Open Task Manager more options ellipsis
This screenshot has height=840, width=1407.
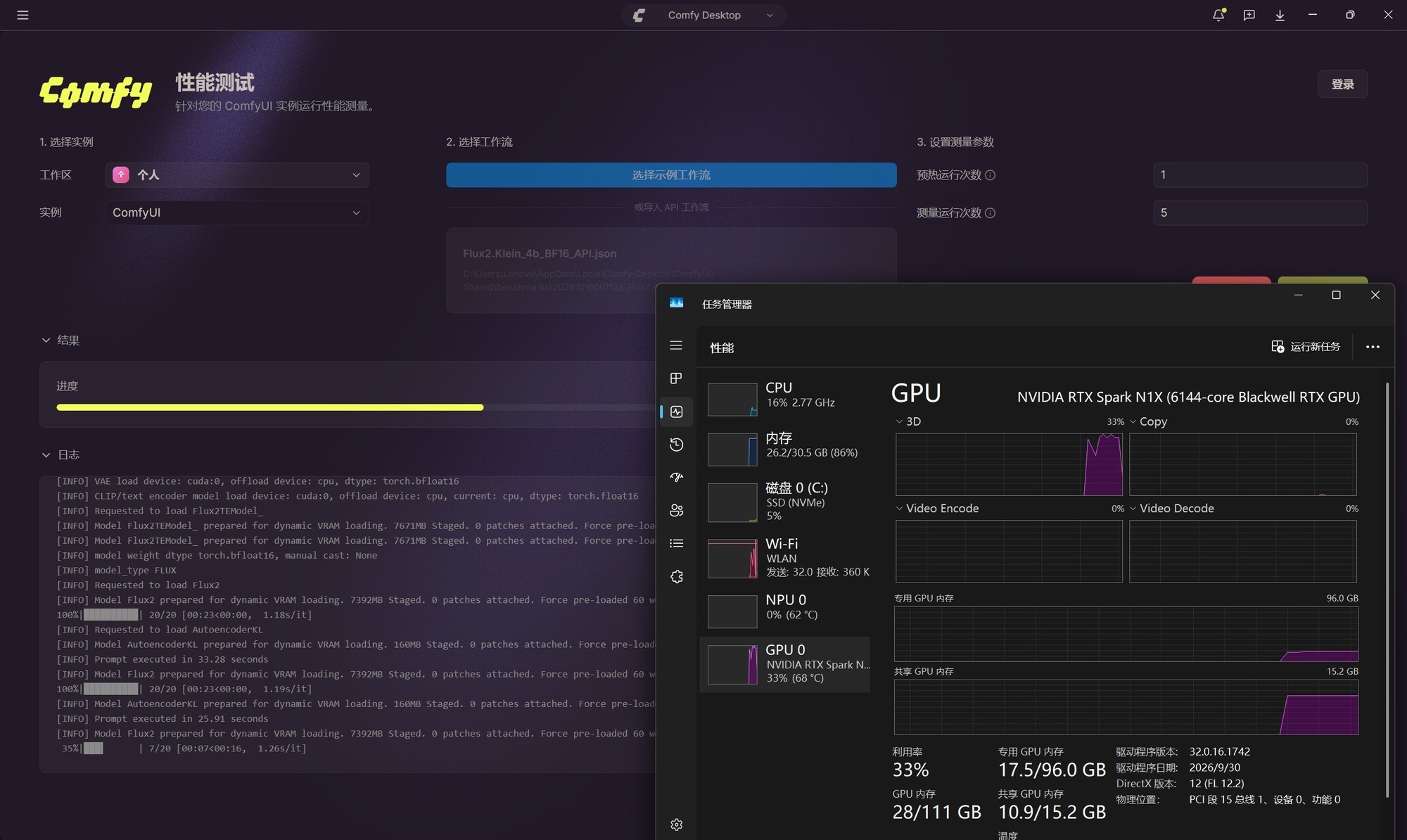coord(1373,347)
